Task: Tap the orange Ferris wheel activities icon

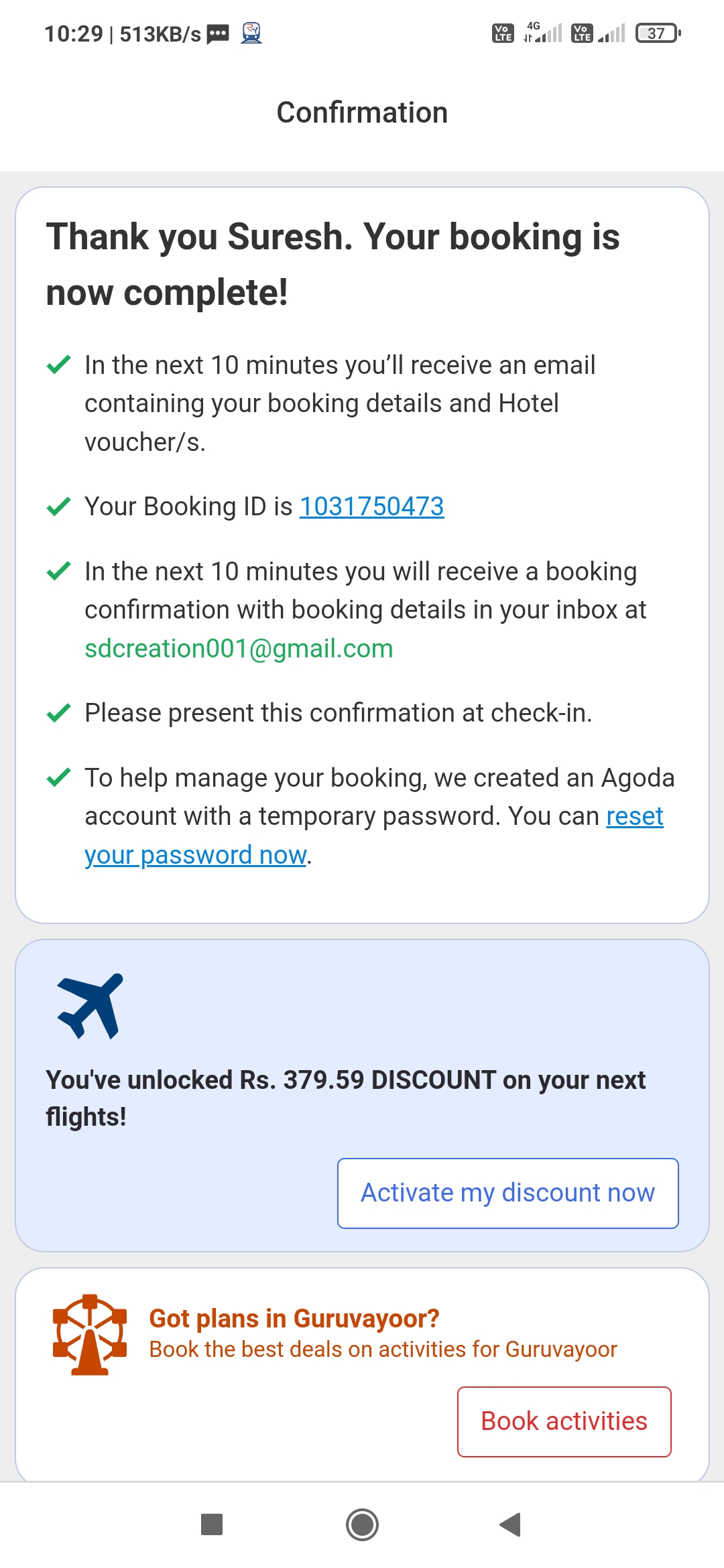Action: click(x=90, y=1334)
